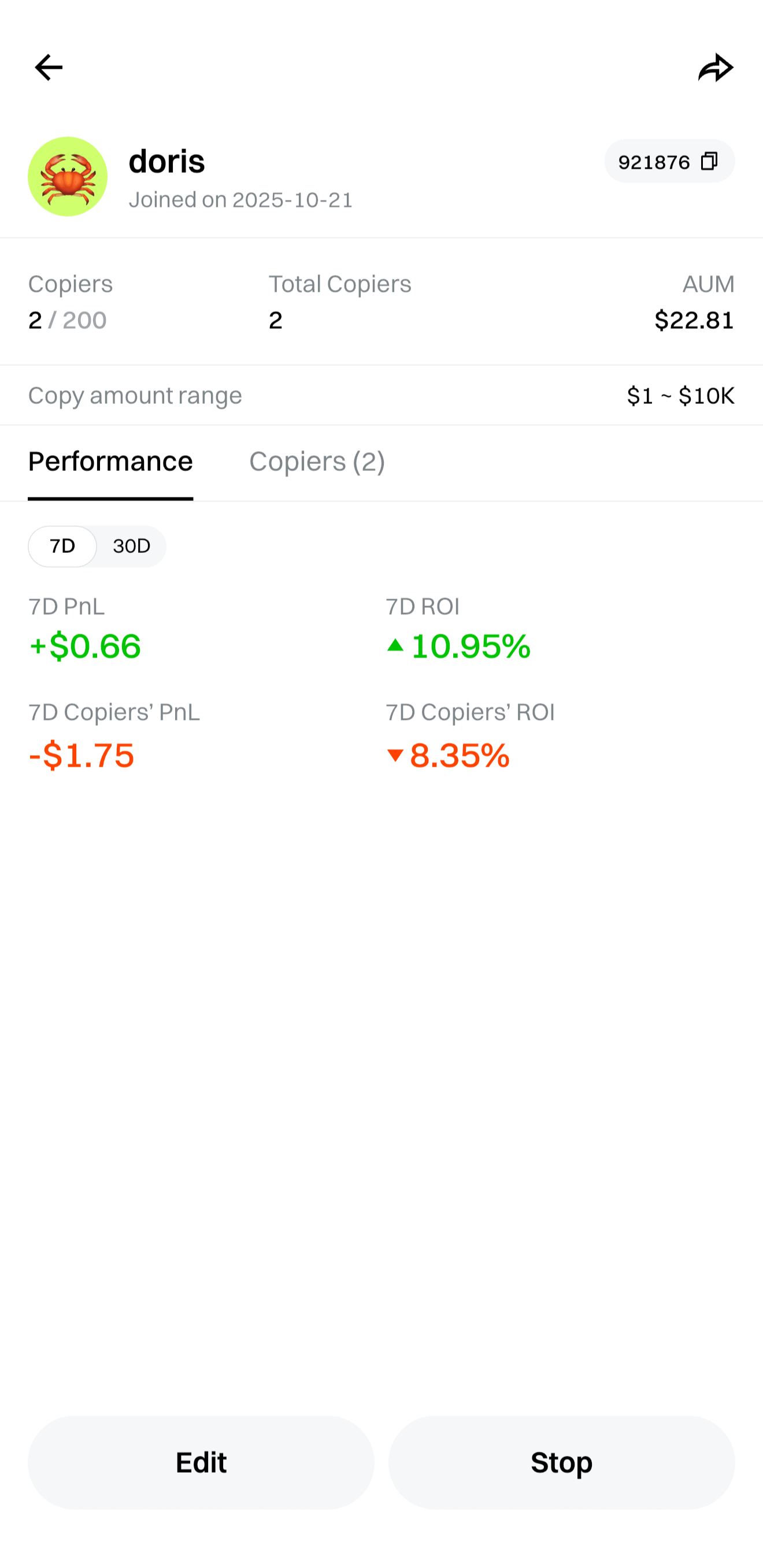Image resolution: width=763 pixels, height=1568 pixels.
Task: Select the 7D time period
Action: 62,546
